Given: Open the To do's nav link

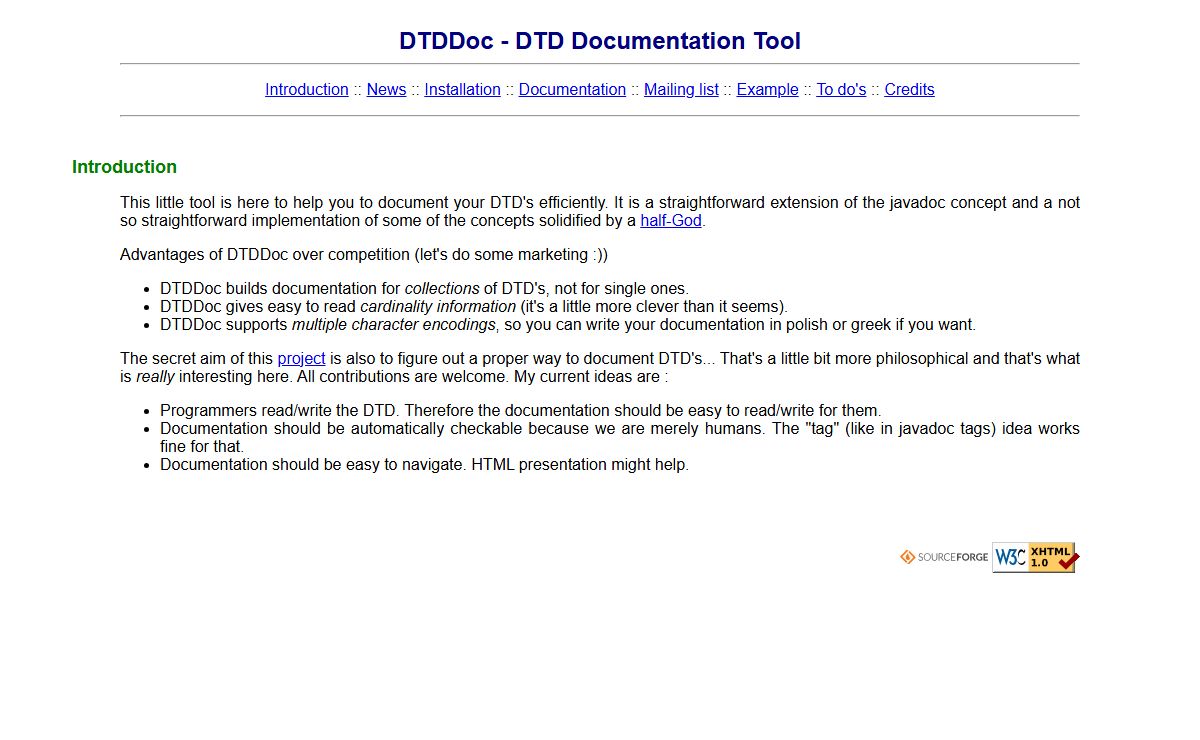Looking at the screenshot, I should [x=841, y=90].
